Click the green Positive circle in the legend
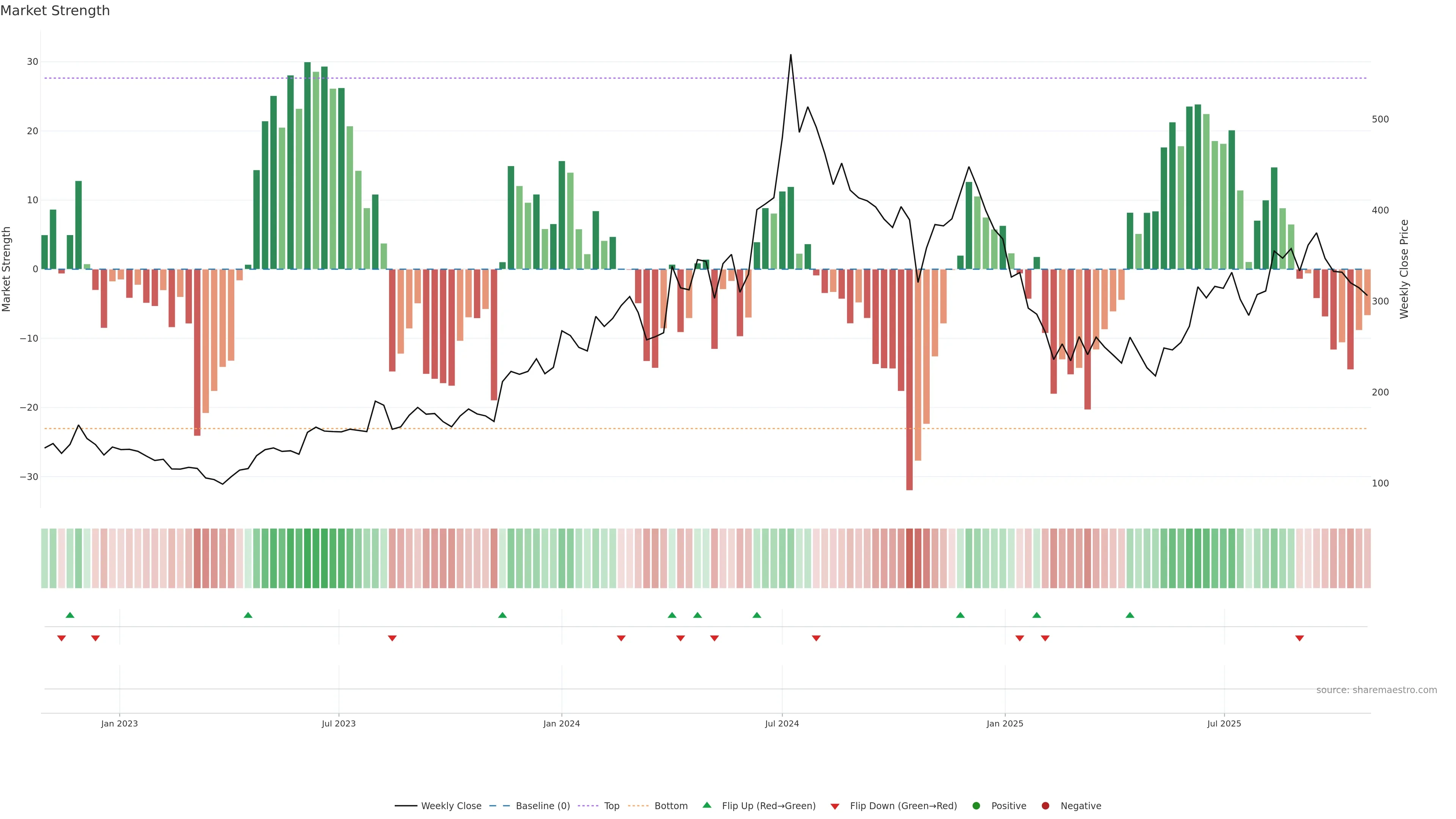1456x819 pixels. click(x=976, y=805)
